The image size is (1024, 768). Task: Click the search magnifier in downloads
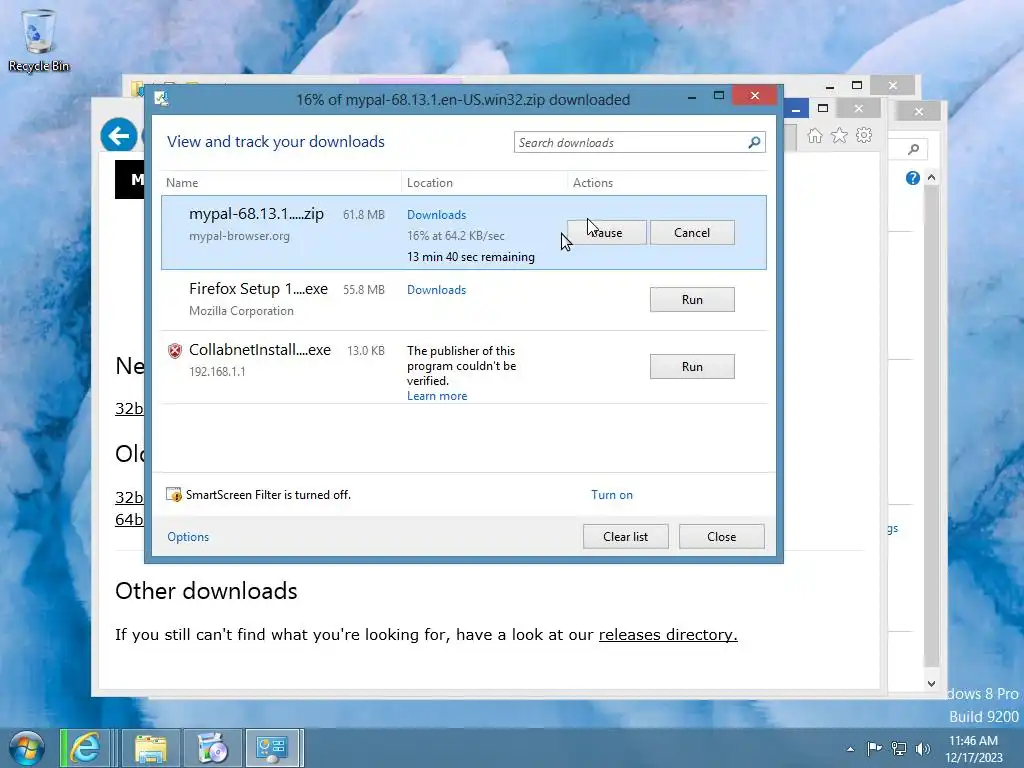[754, 142]
